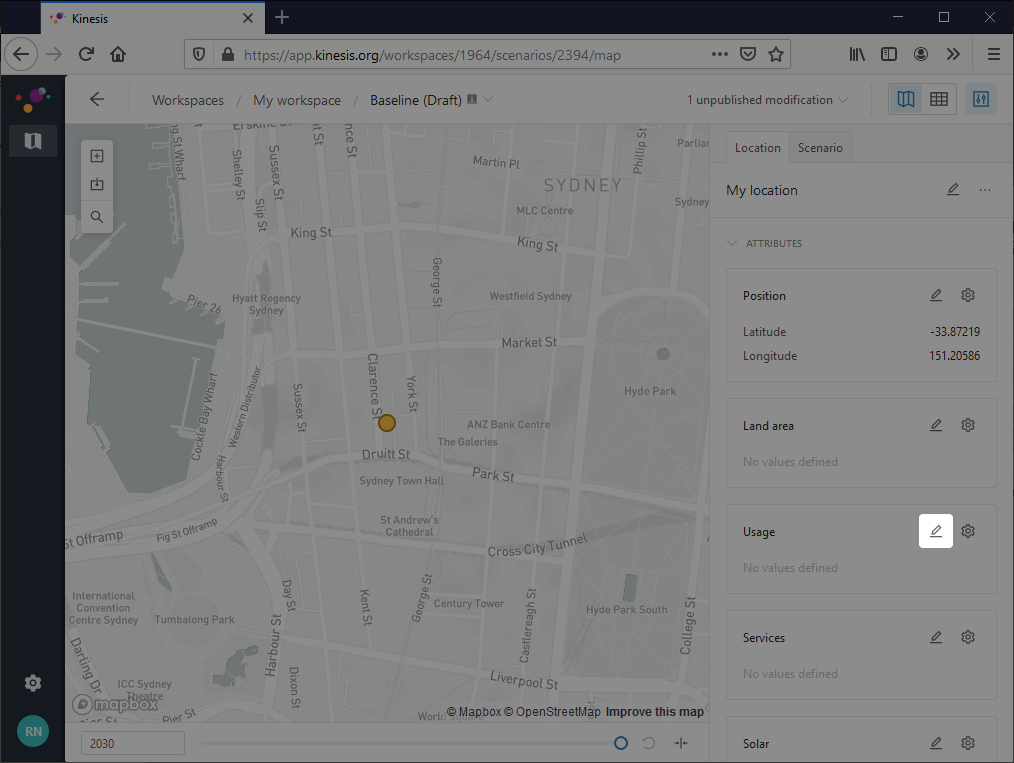1014x763 pixels.
Task: Open Land area settings gear
Action: (968, 425)
